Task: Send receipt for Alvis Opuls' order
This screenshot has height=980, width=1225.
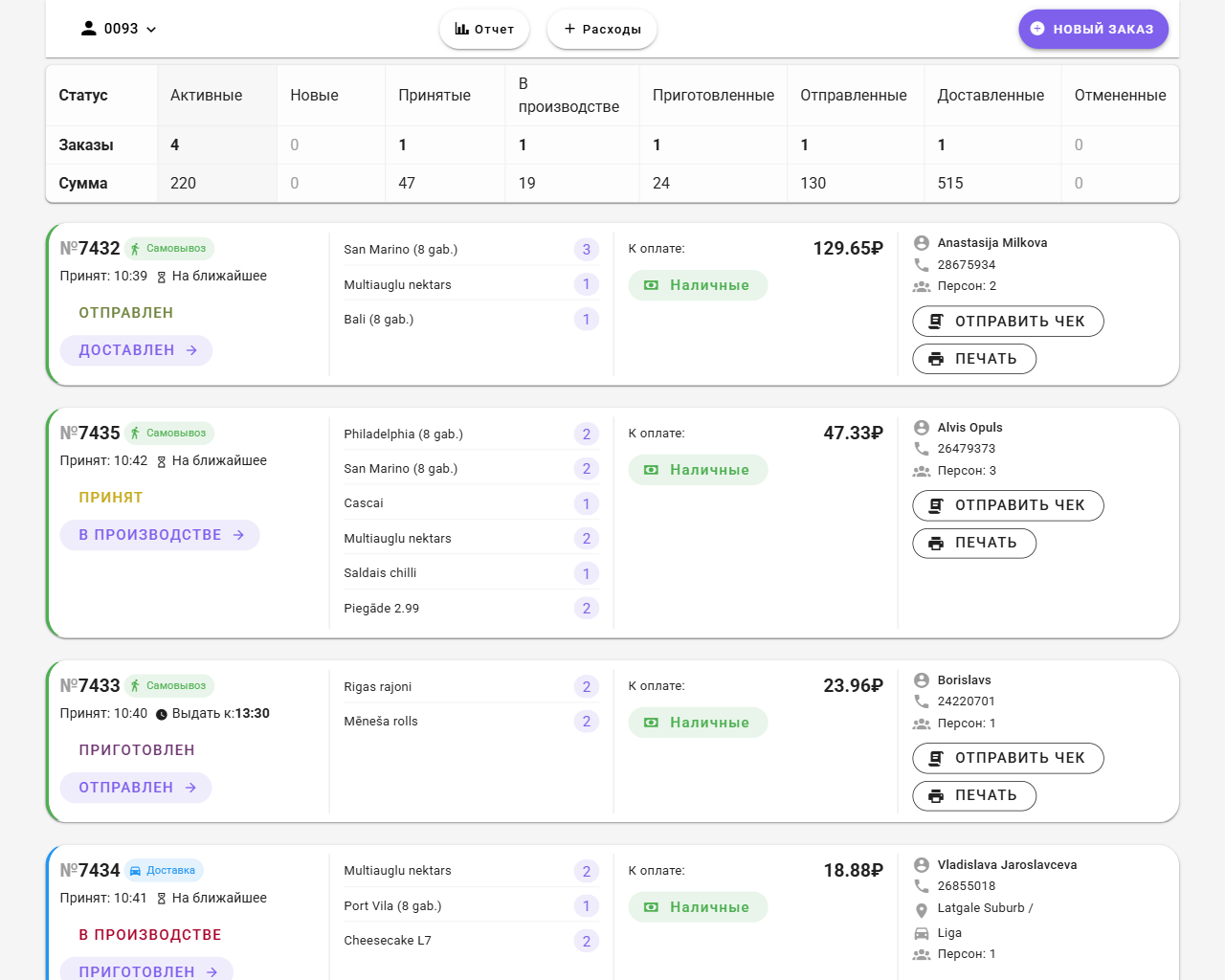Action: click(1008, 505)
